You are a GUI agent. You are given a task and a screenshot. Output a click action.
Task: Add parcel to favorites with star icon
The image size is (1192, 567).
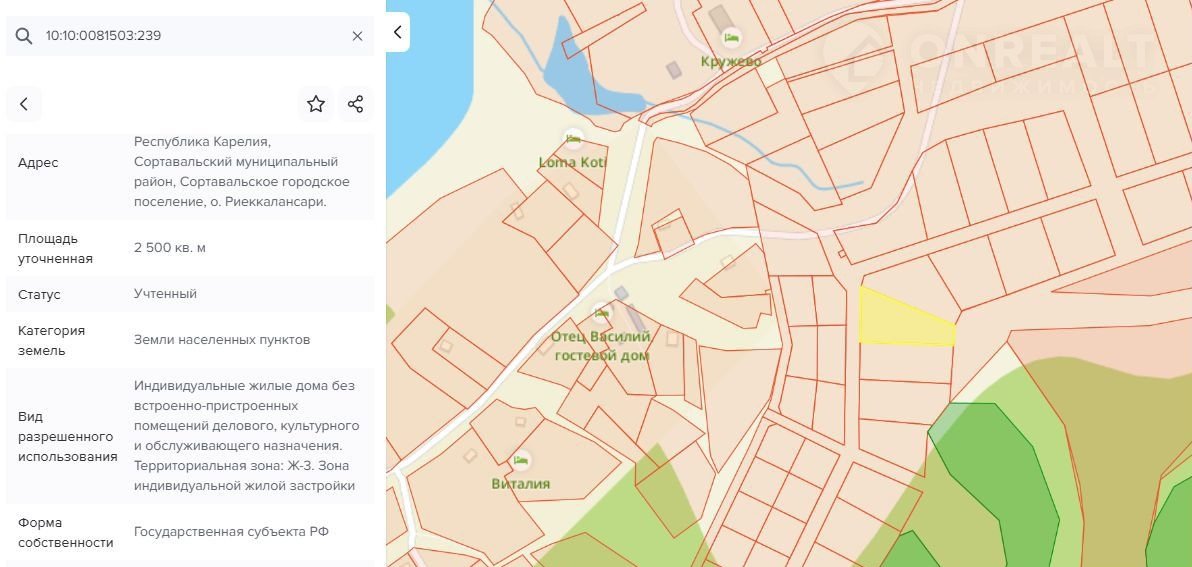(x=316, y=104)
